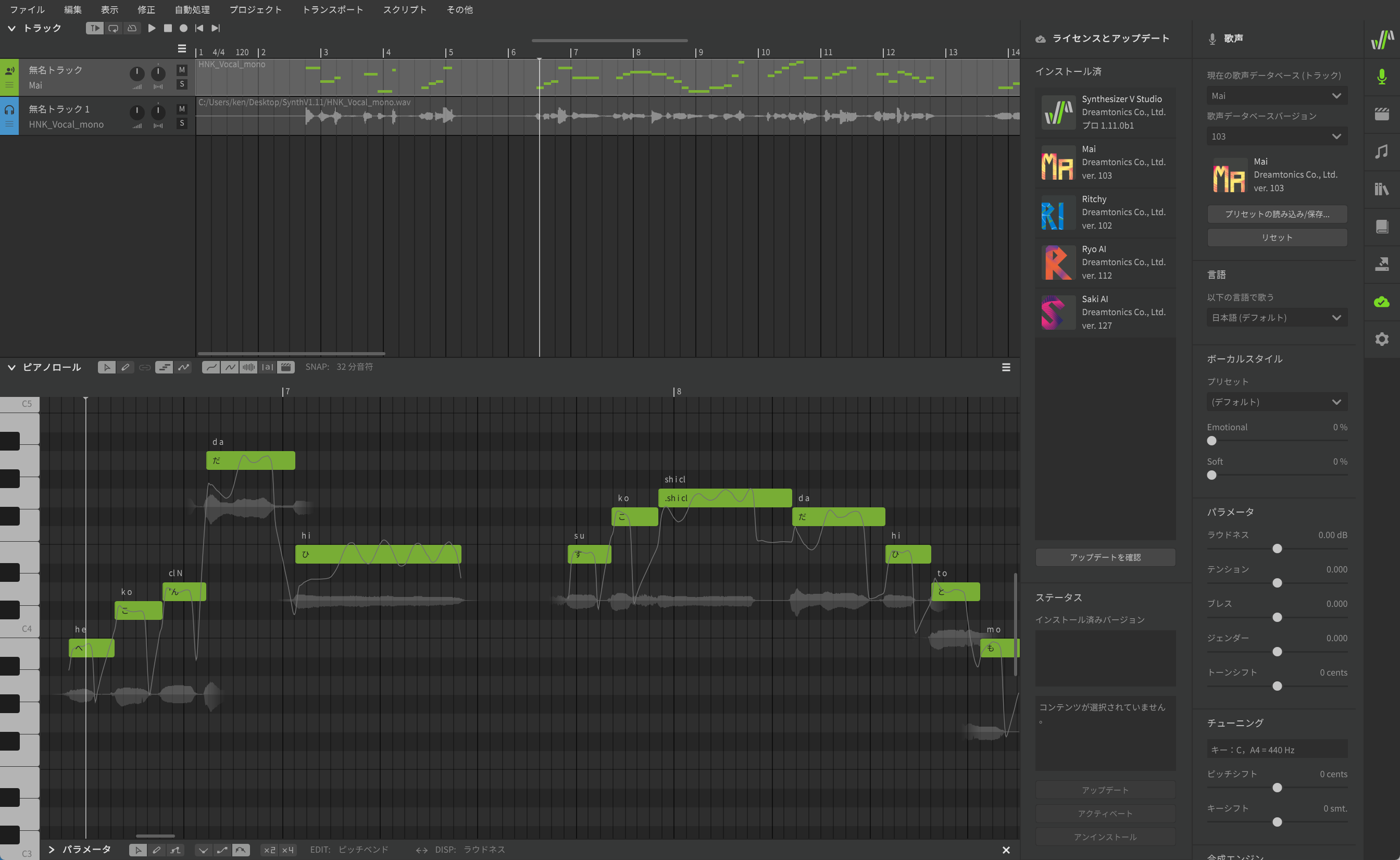
Task: Click the リセット button in voice panel
Action: point(1277,237)
